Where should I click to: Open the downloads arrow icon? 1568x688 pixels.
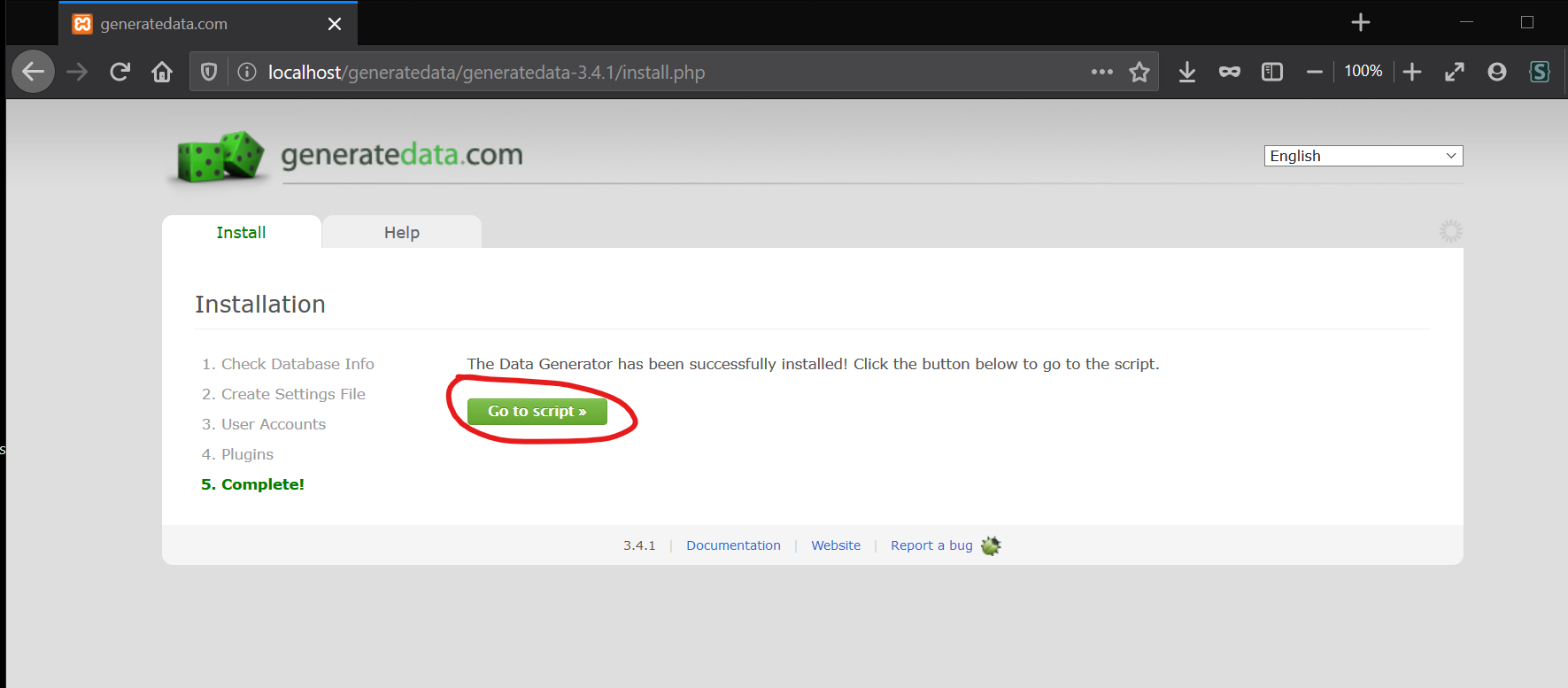(1187, 72)
